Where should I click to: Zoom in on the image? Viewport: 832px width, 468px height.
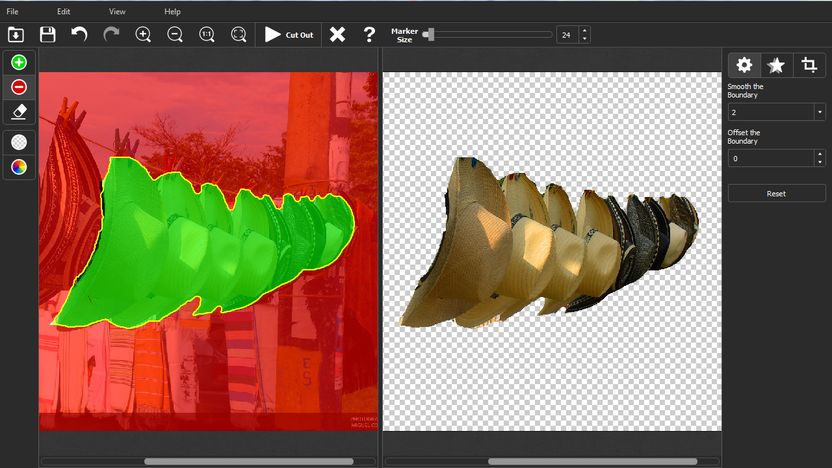143,35
